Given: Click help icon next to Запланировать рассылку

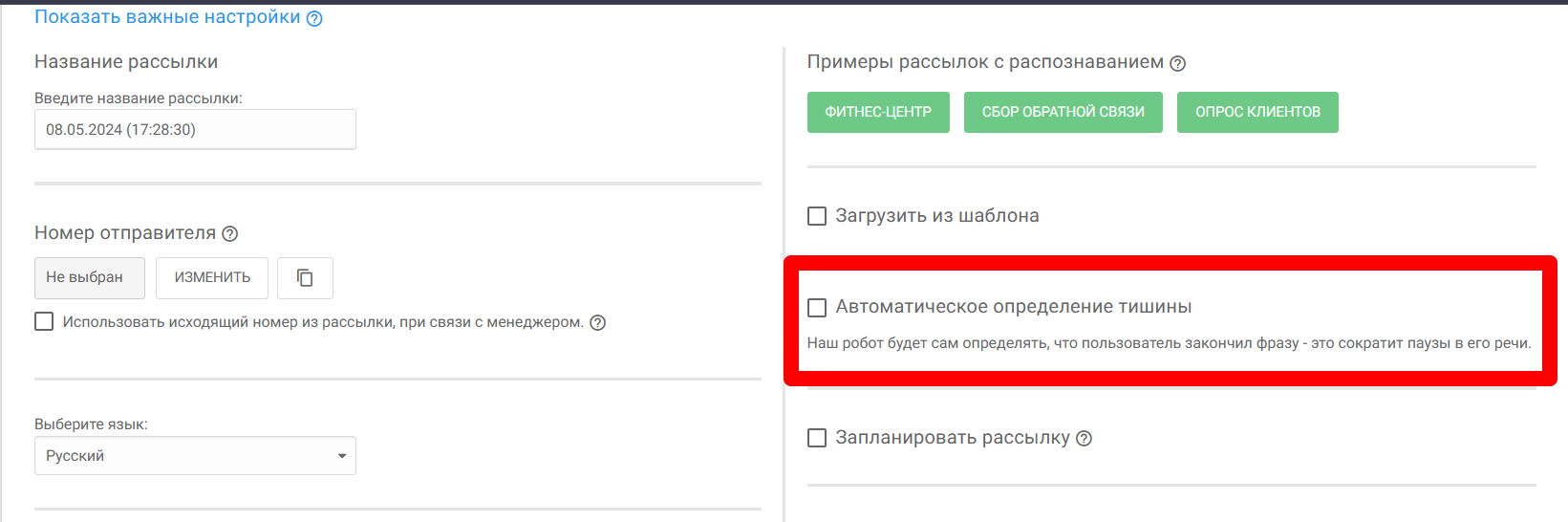Looking at the screenshot, I should [1084, 439].
